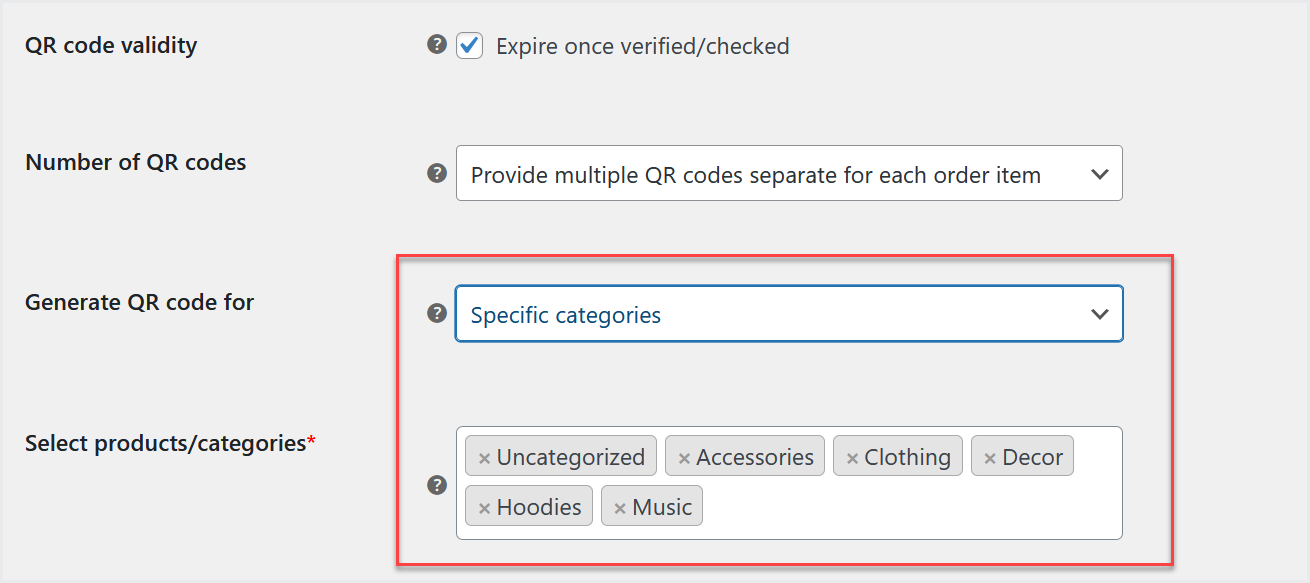Click chevron arrow of Generate QR code dropdown
Image resolution: width=1310 pixels, height=583 pixels.
[x=1100, y=314]
